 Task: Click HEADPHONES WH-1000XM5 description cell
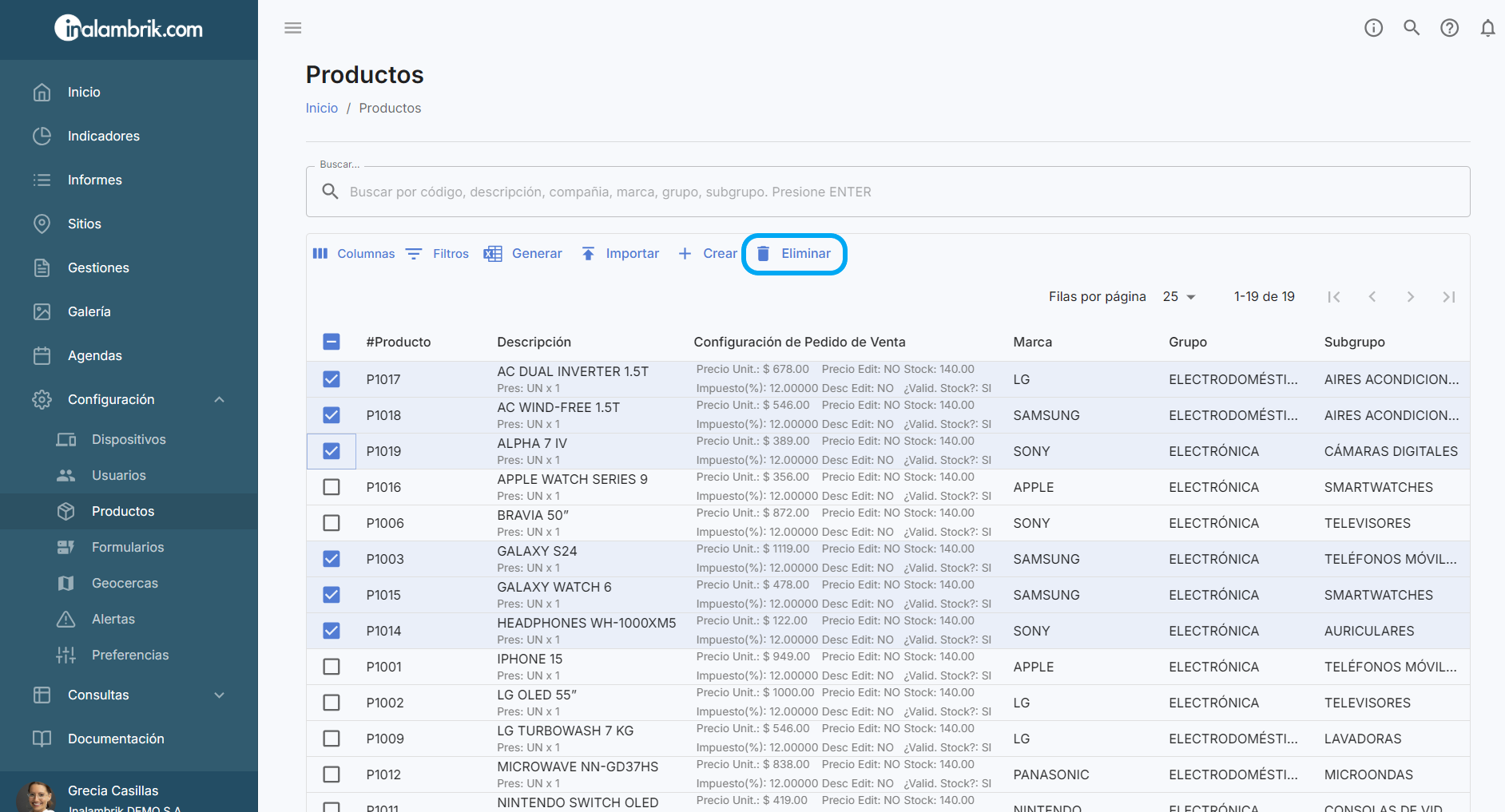pos(586,631)
